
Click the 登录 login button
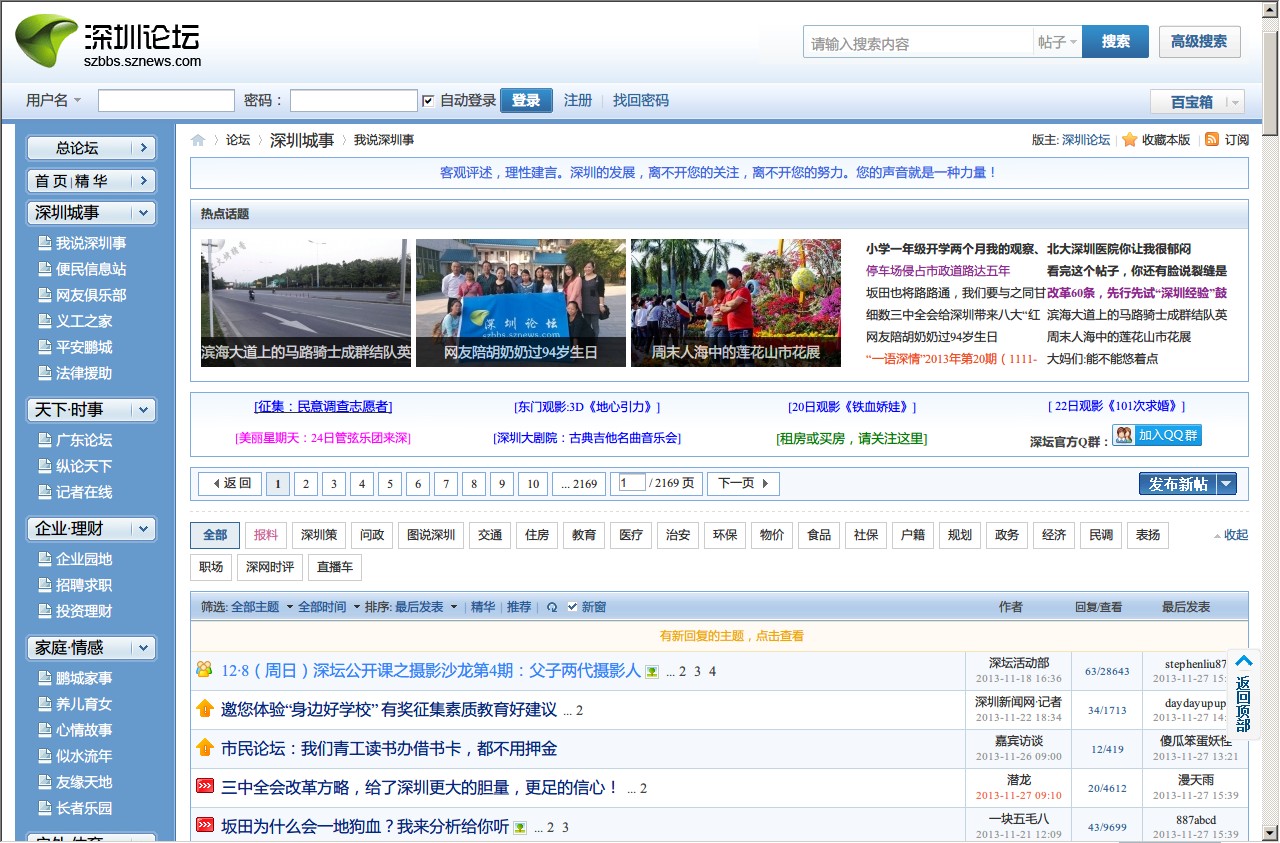(526, 100)
